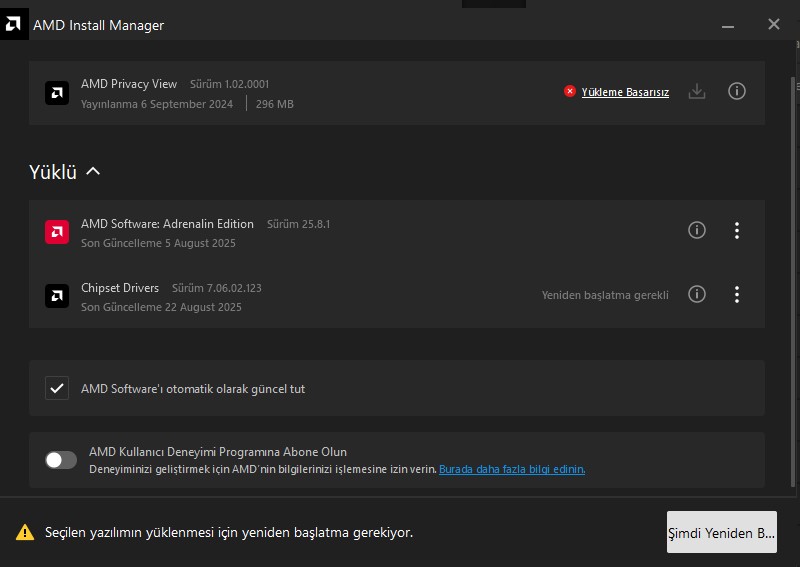Collapse the Yüklü section chevron
800x567 pixels.
point(93,171)
